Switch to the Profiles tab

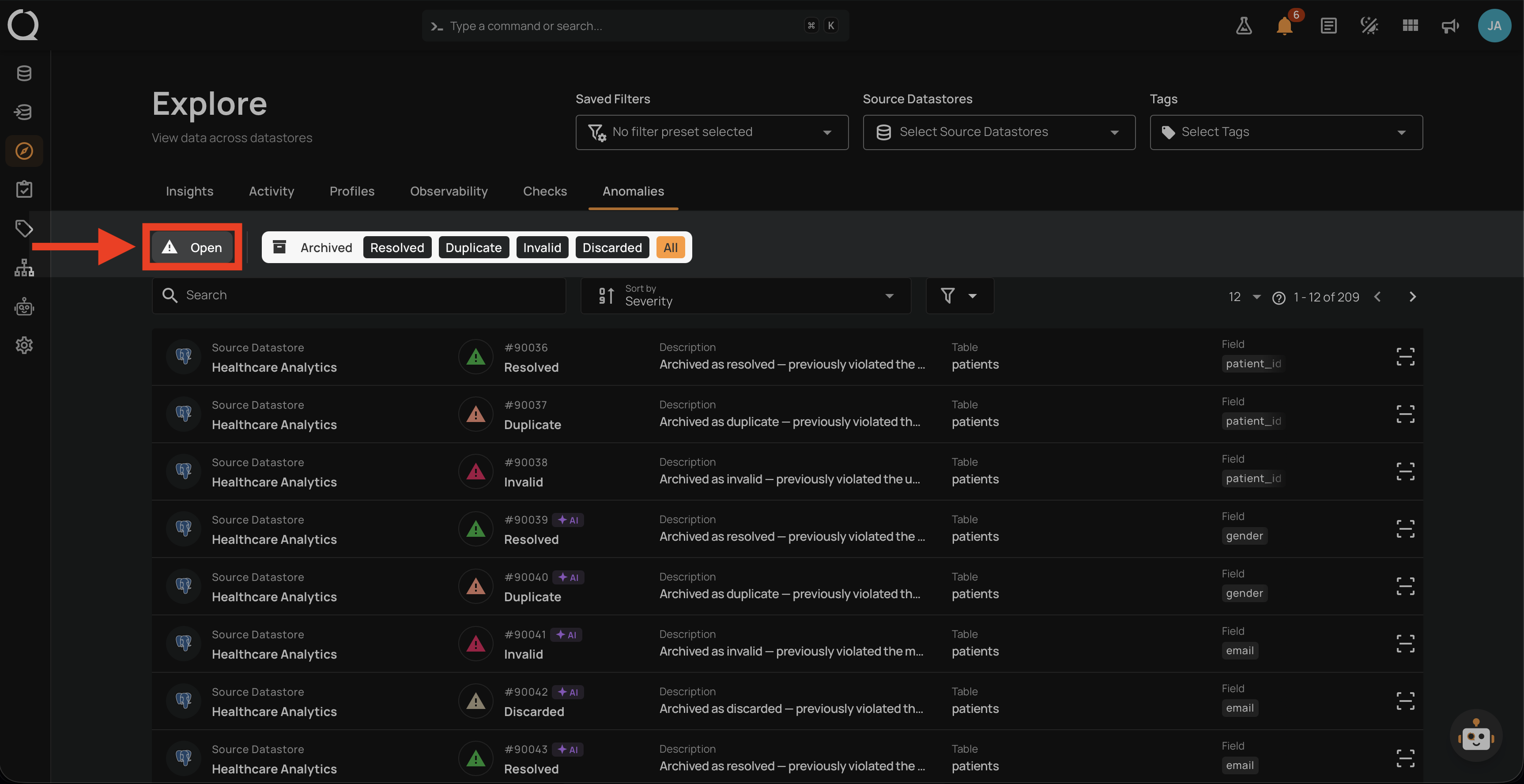tap(352, 191)
